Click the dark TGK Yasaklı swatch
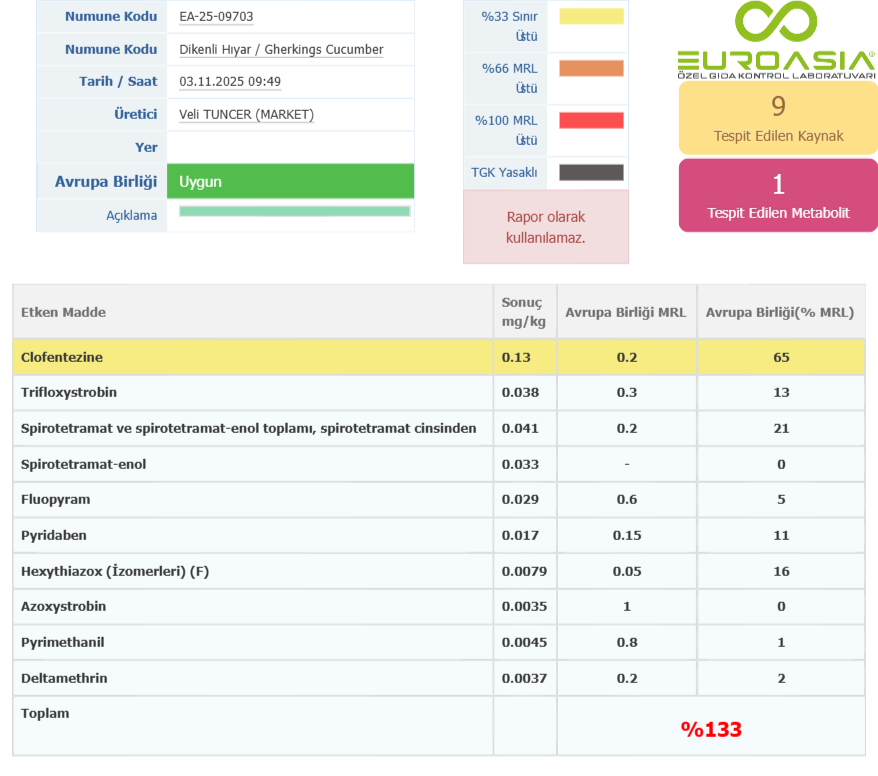Viewport: 878px width, 776px height. click(591, 173)
